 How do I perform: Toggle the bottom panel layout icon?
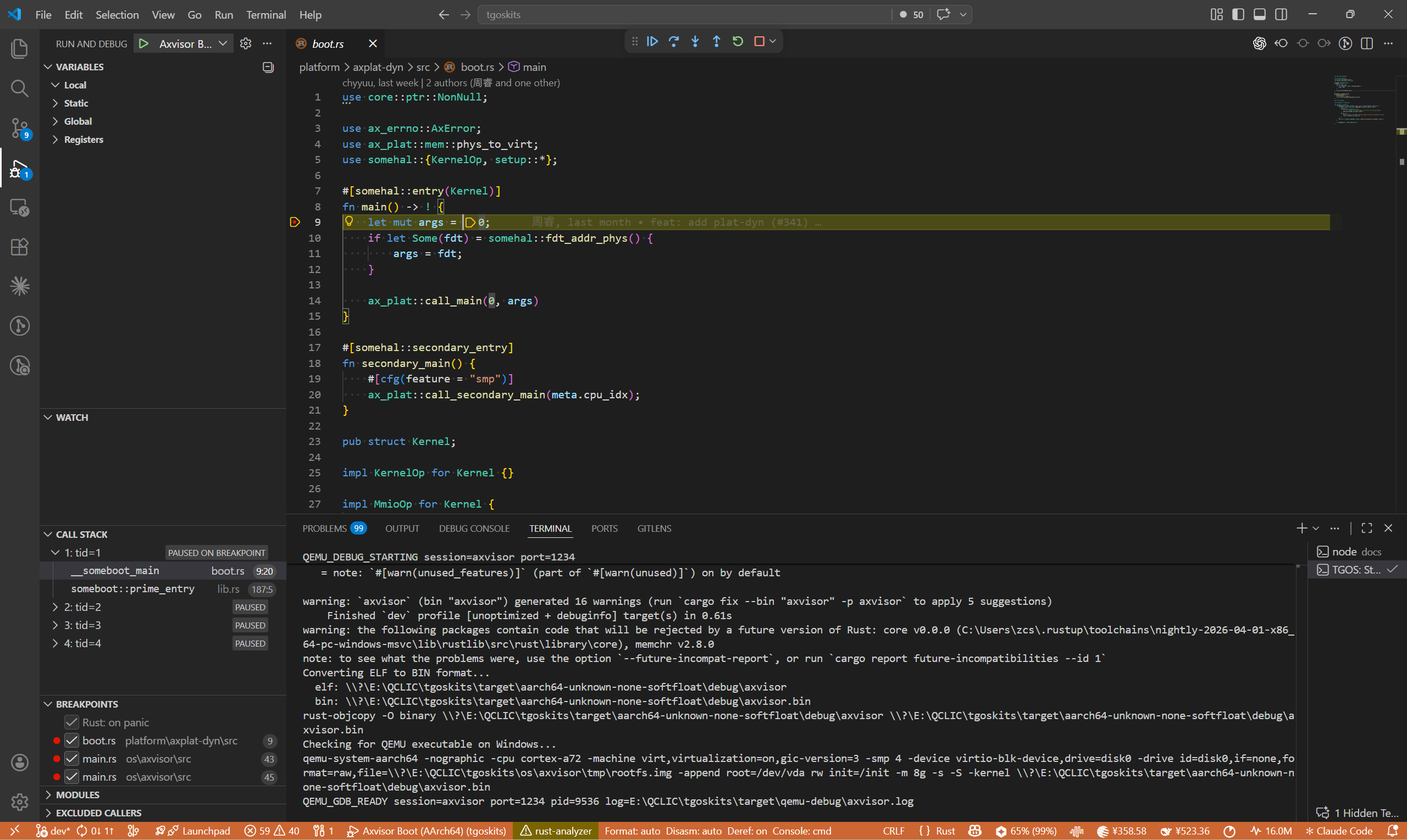pos(1260,15)
